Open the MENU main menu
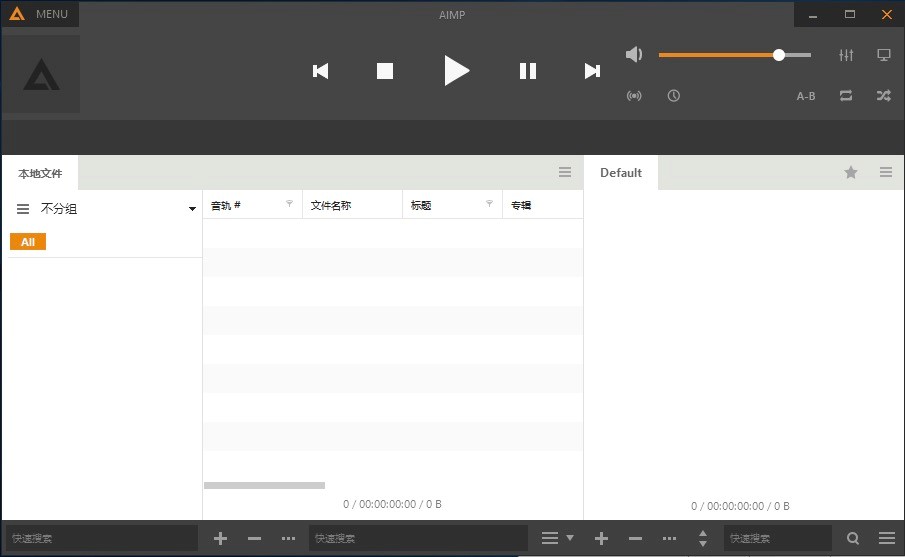 40,14
